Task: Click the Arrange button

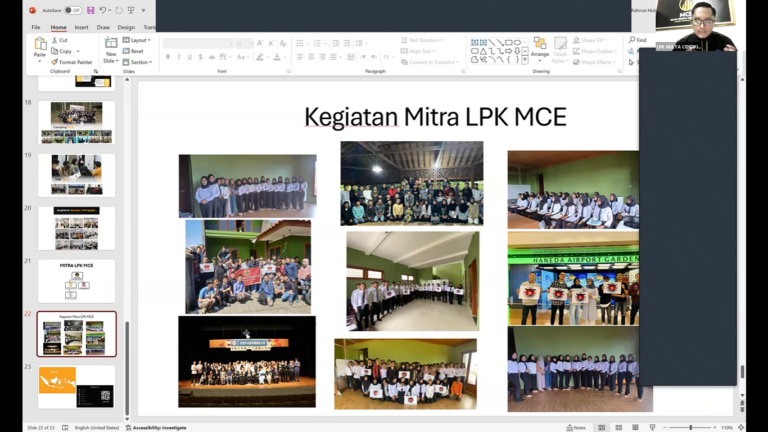Action: pyautogui.click(x=540, y=48)
